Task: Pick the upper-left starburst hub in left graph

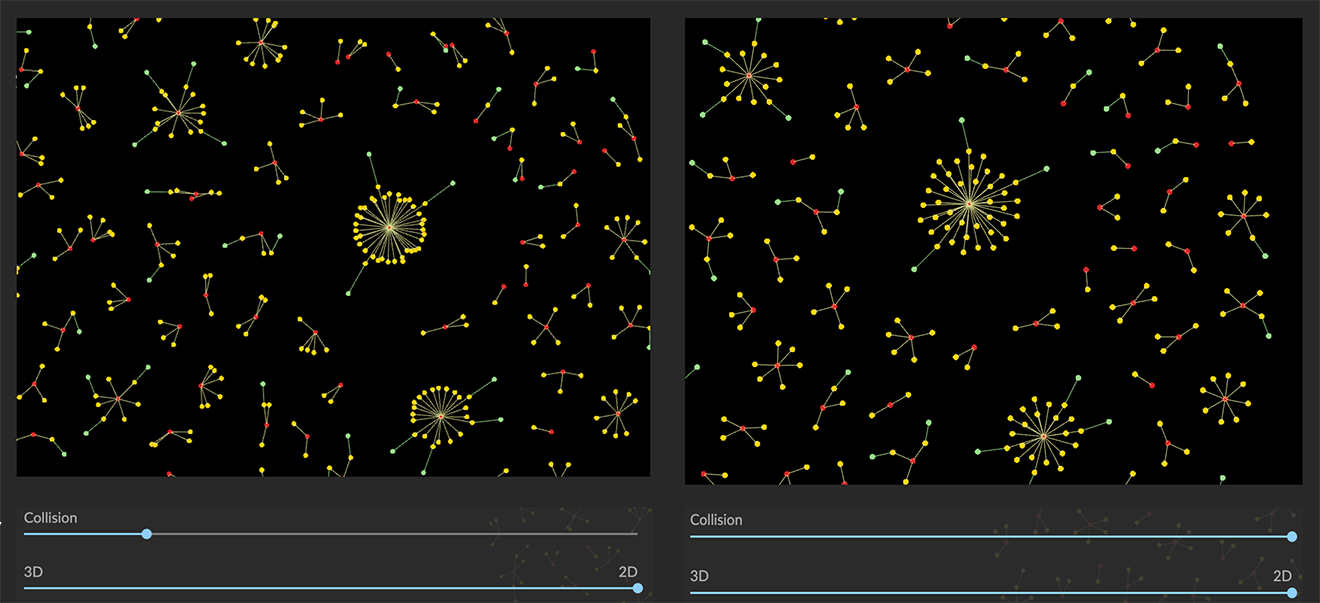Action: point(179,112)
